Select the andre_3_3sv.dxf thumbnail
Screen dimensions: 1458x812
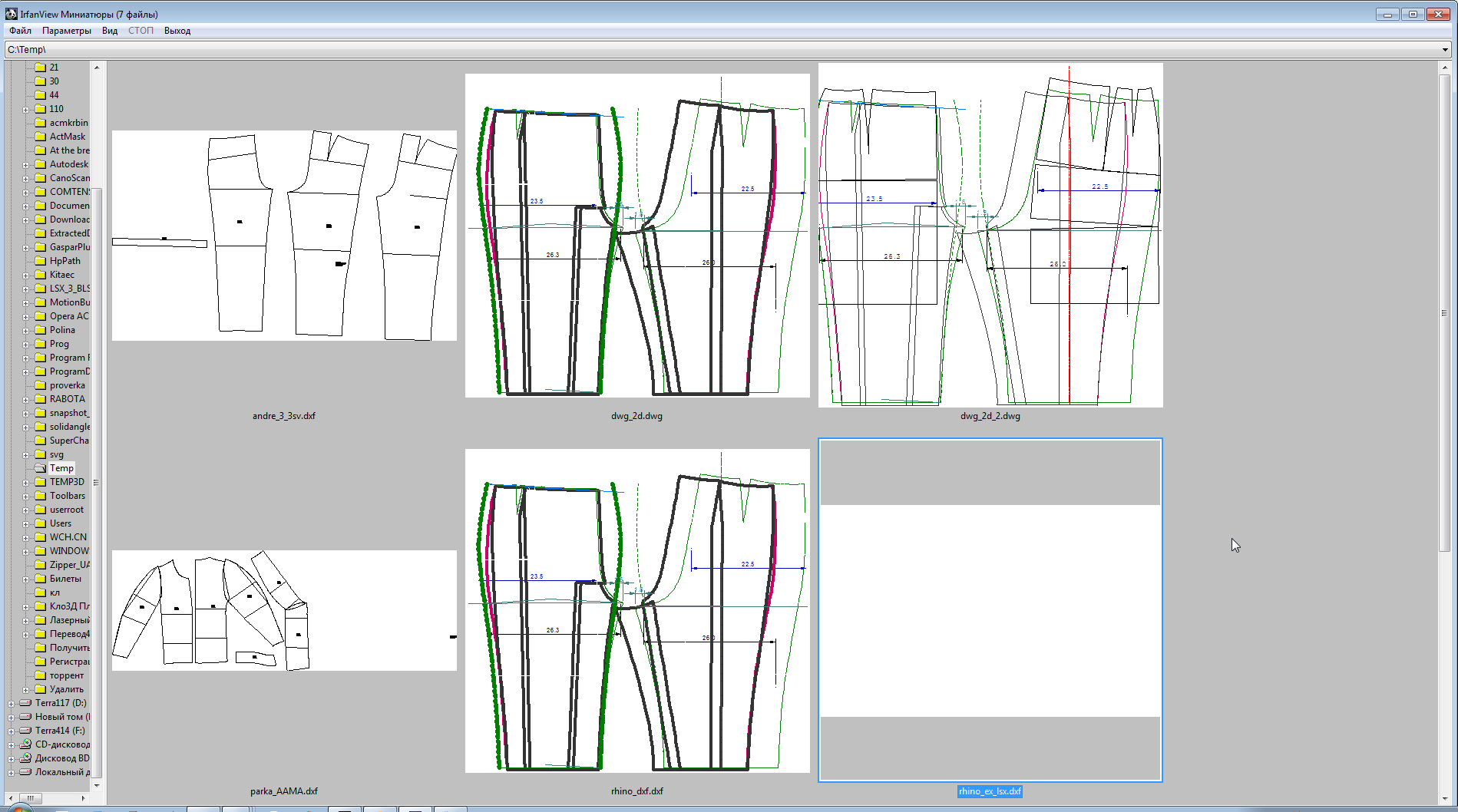tap(284, 236)
